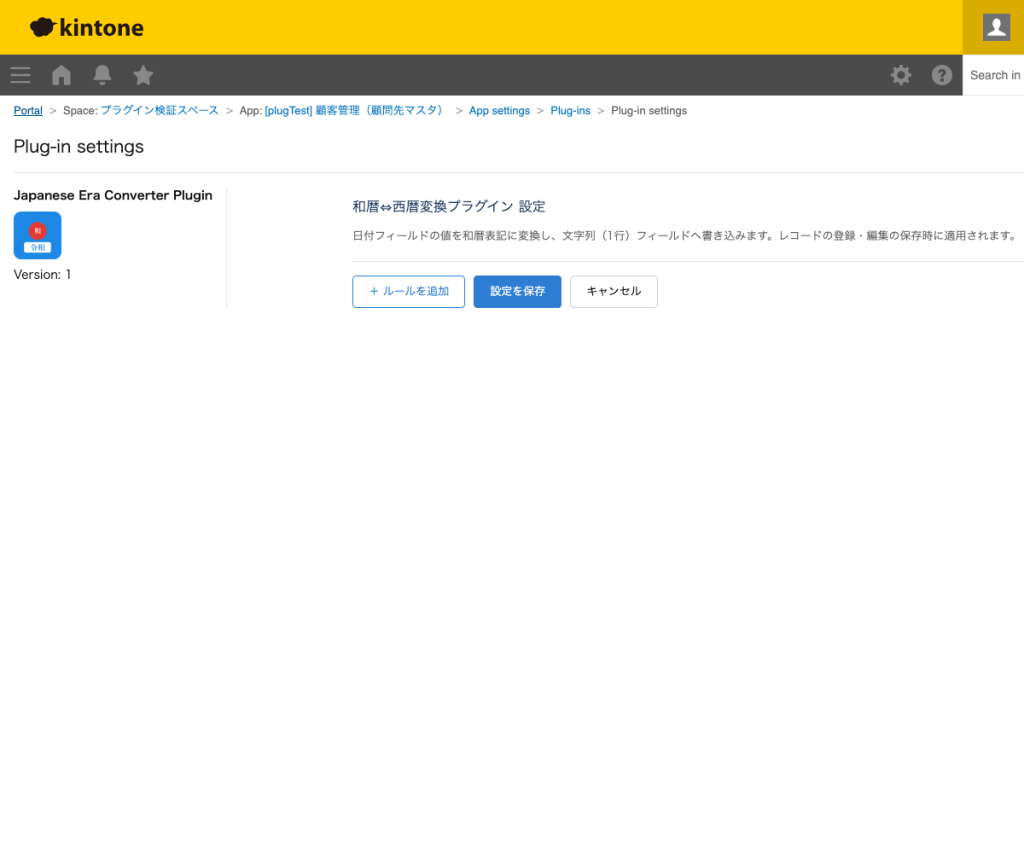Go to the Home icon
The image size is (1024, 853).
click(x=61, y=75)
